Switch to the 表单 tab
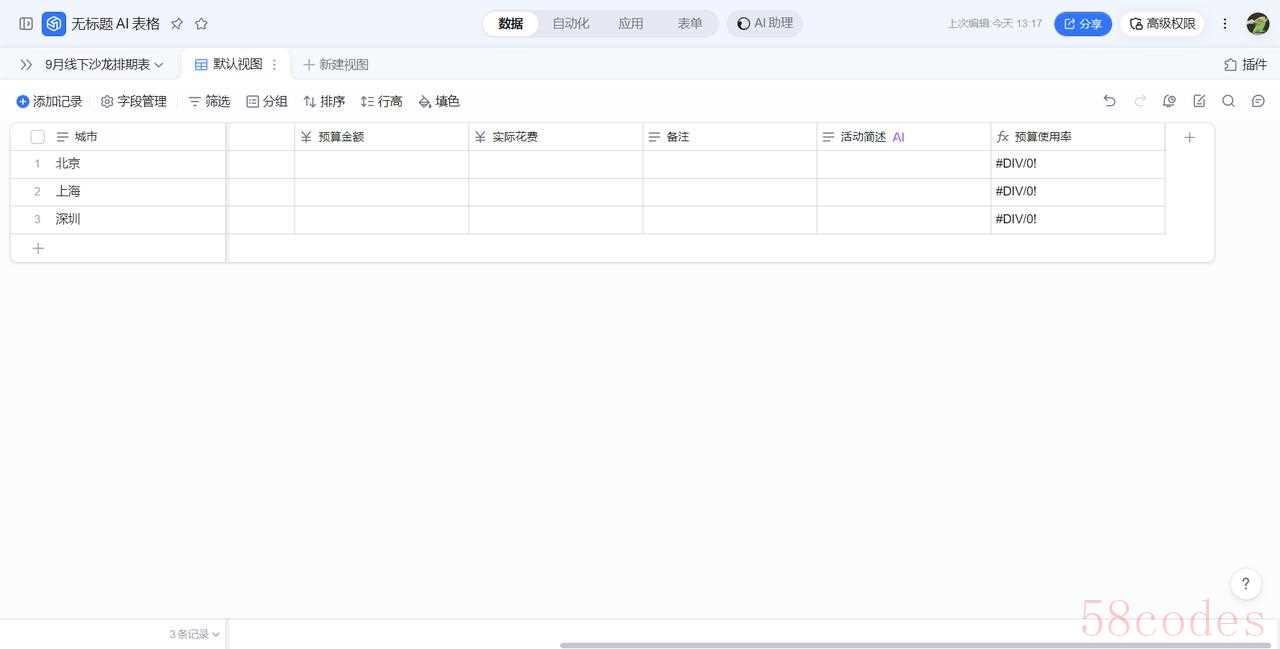This screenshot has width=1280, height=649. point(689,24)
